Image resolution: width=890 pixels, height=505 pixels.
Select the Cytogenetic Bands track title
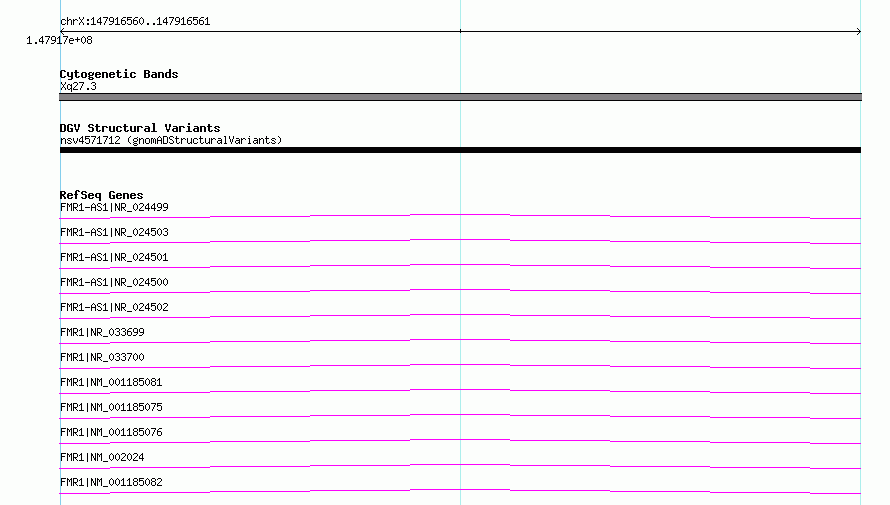tap(119, 74)
